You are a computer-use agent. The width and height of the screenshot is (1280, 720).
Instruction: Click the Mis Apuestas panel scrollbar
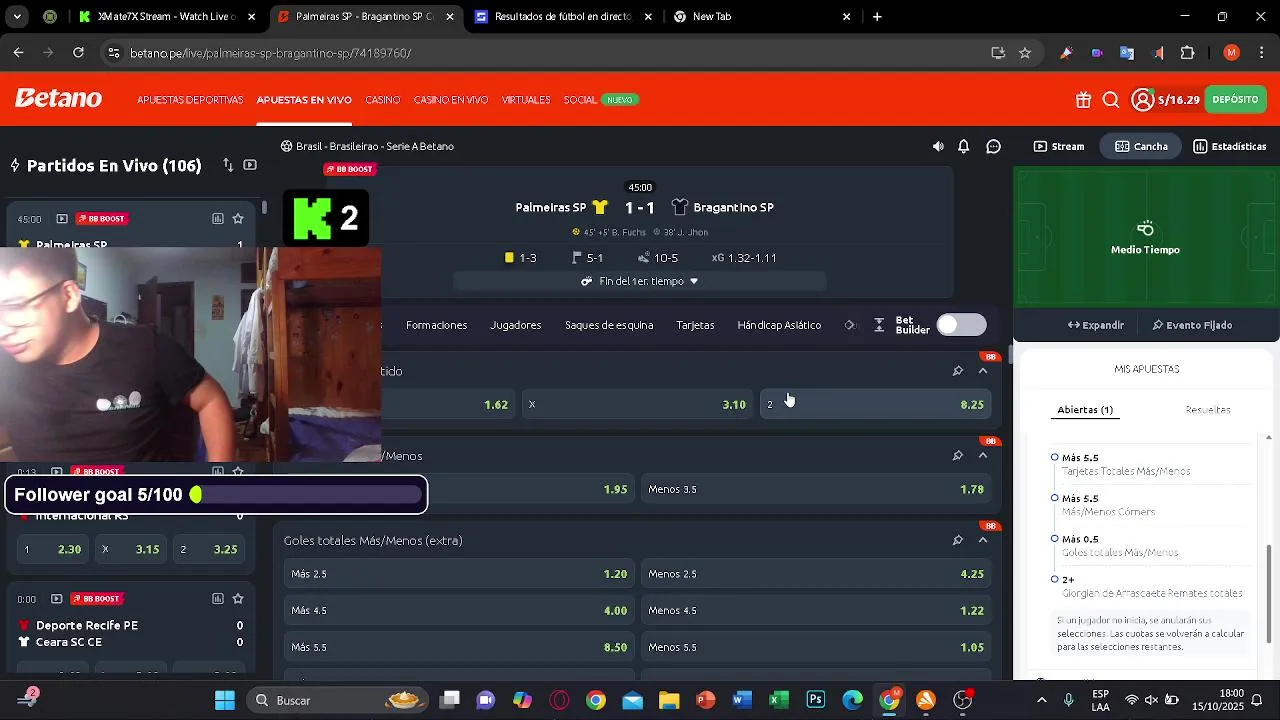pos(1269,595)
